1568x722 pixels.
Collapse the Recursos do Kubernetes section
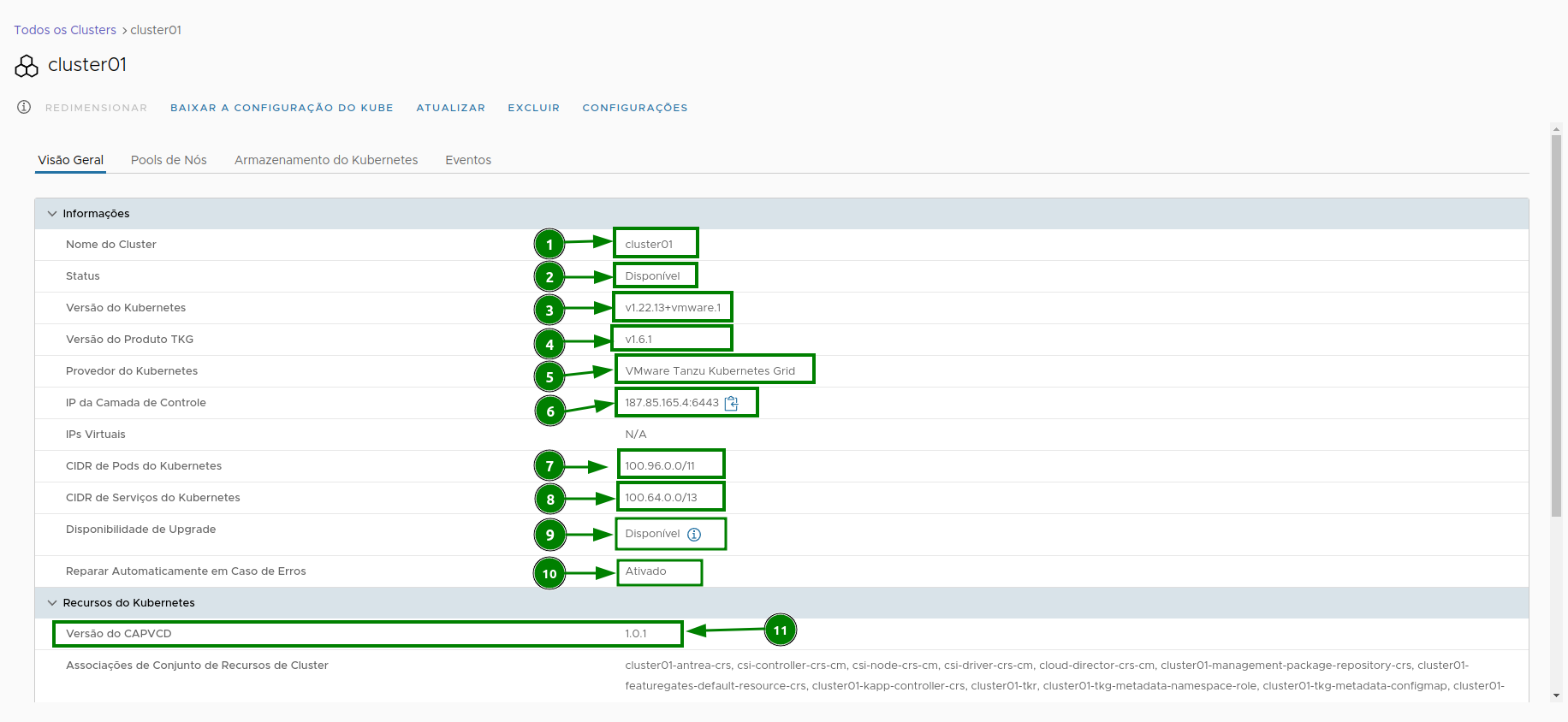pyautogui.click(x=52, y=603)
